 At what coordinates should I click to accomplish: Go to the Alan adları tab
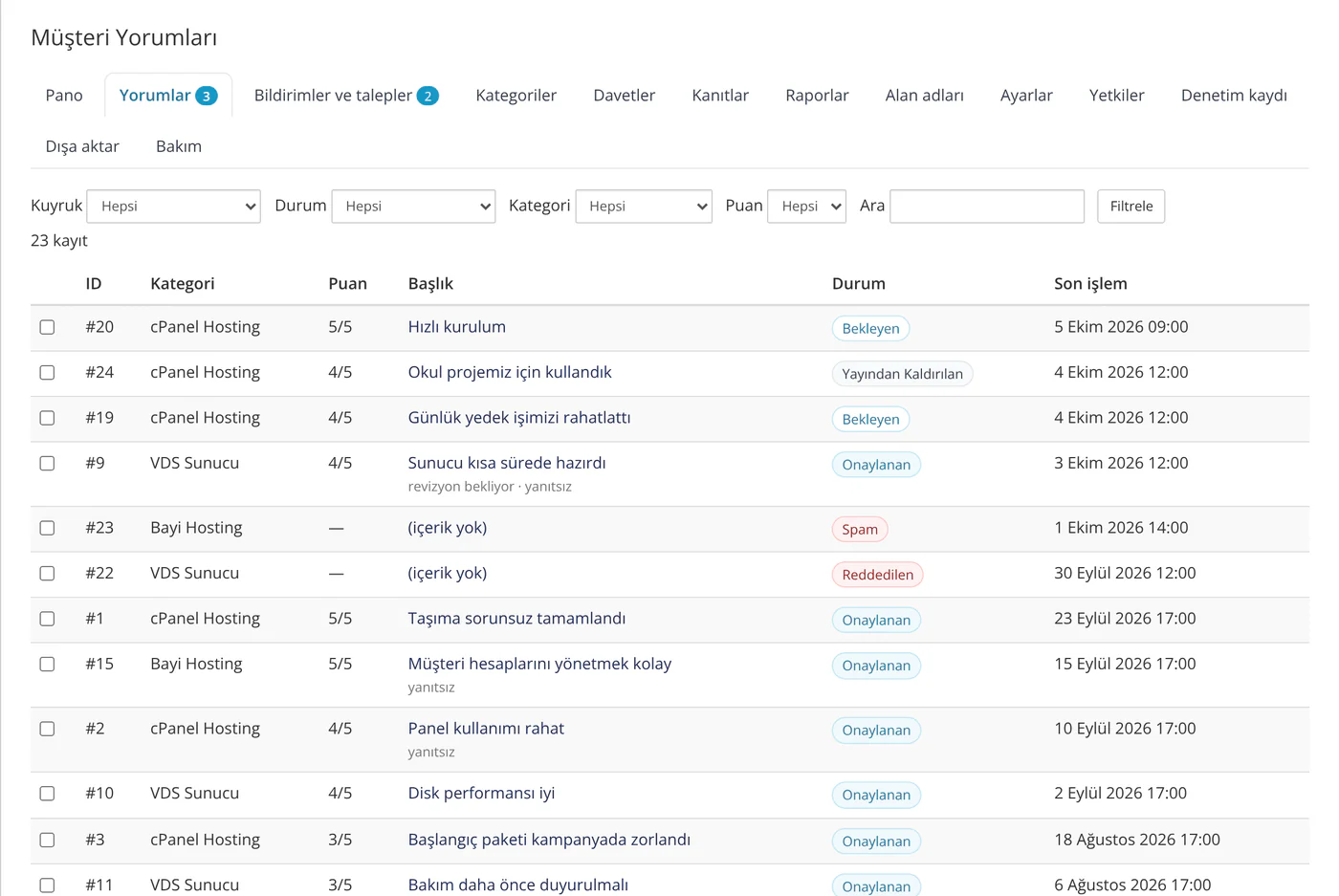pyautogui.click(x=925, y=96)
